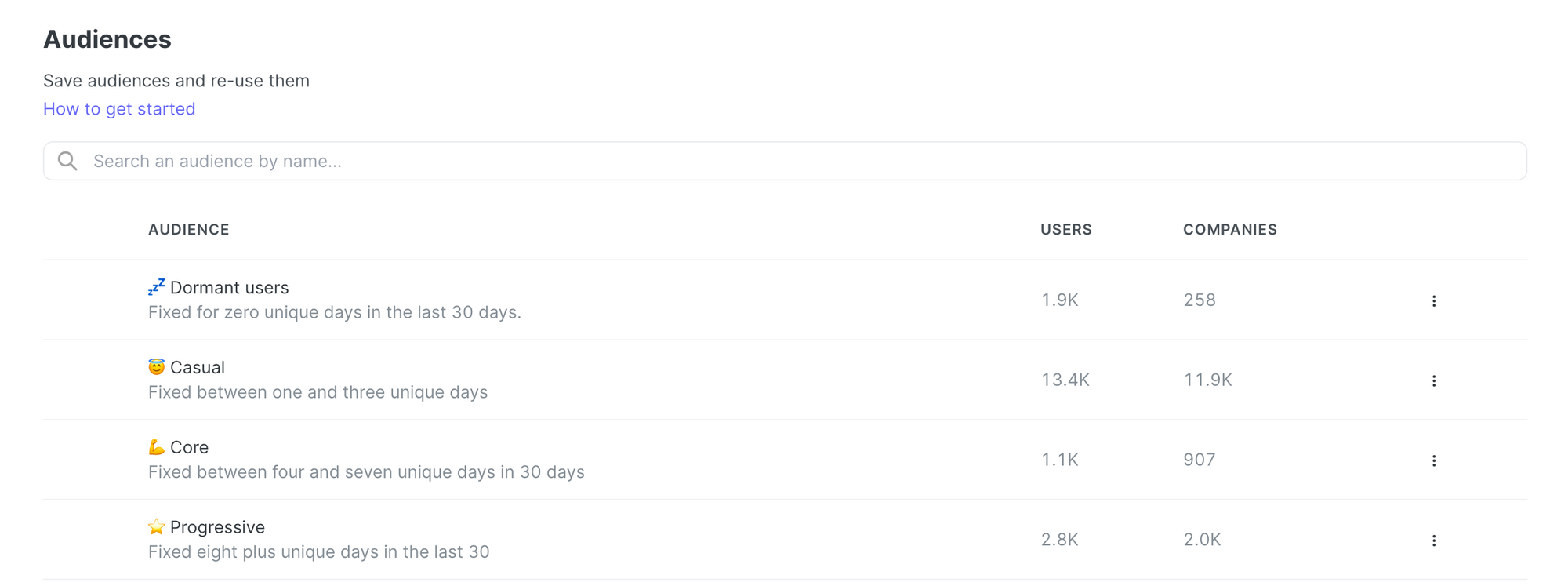The image size is (1568, 586).
Task: Open the three-dot menu for Progressive audience
Action: pos(1433,541)
